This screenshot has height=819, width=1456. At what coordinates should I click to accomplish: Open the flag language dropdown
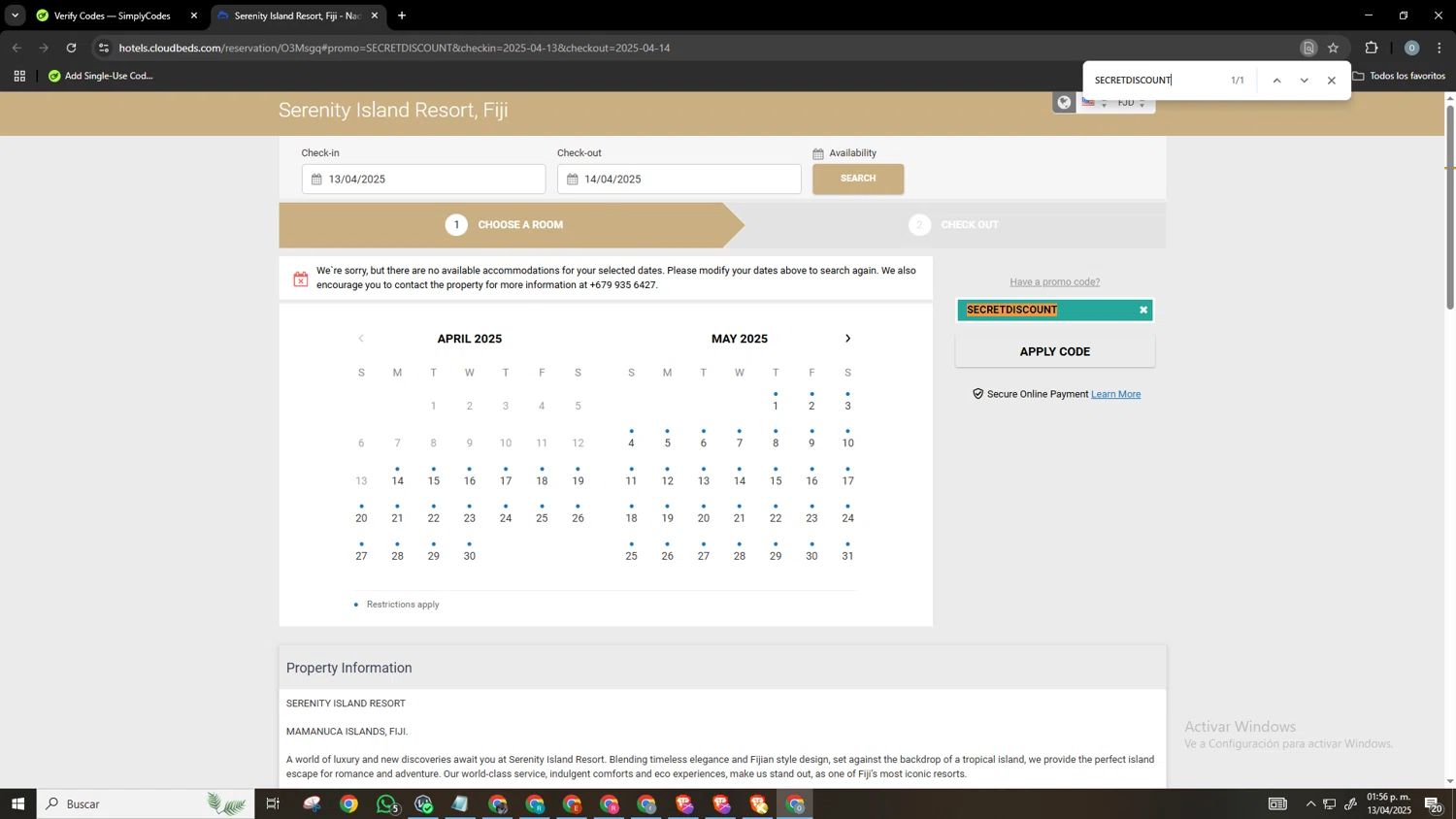point(1094,103)
